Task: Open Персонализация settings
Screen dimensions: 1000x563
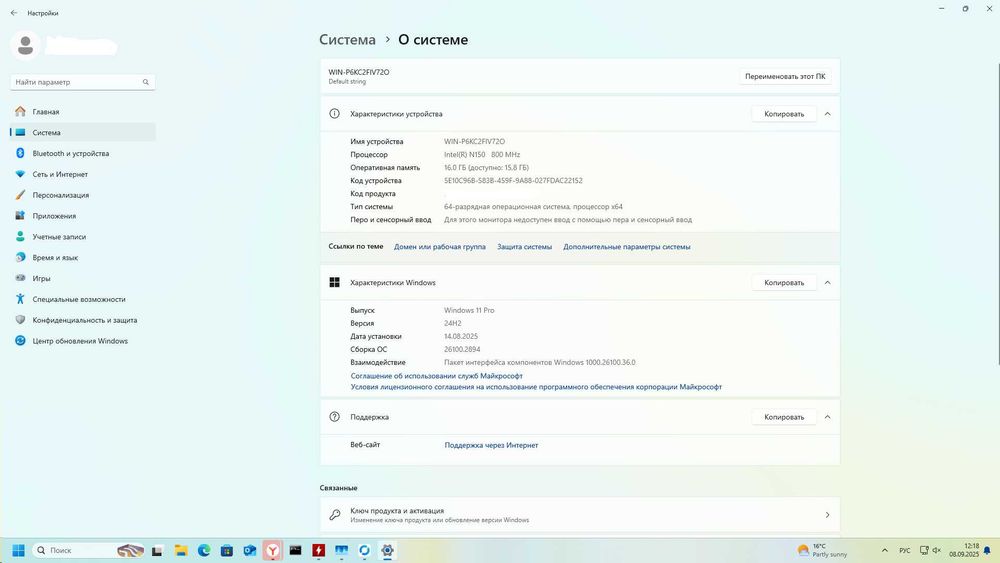Action: click(83, 195)
